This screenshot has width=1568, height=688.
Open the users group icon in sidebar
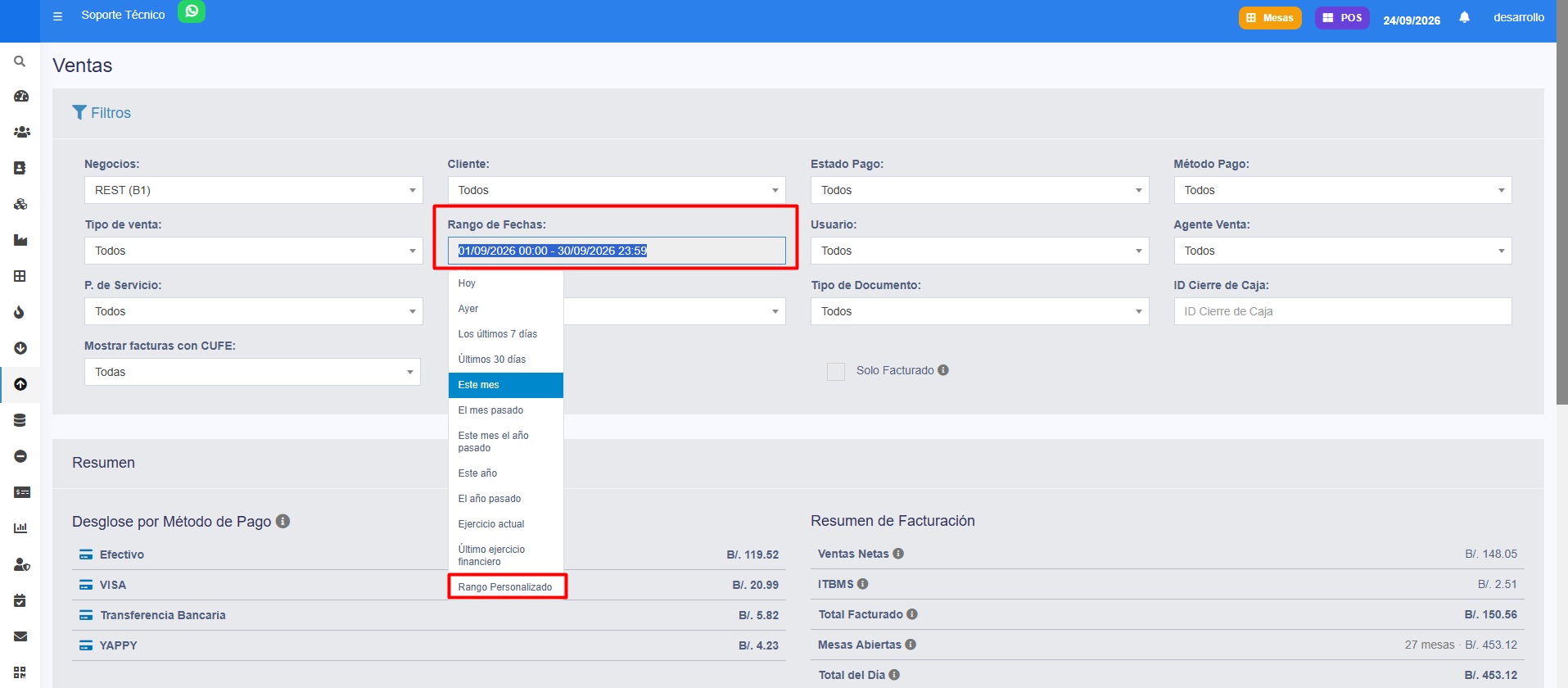pyautogui.click(x=20, y=132)
